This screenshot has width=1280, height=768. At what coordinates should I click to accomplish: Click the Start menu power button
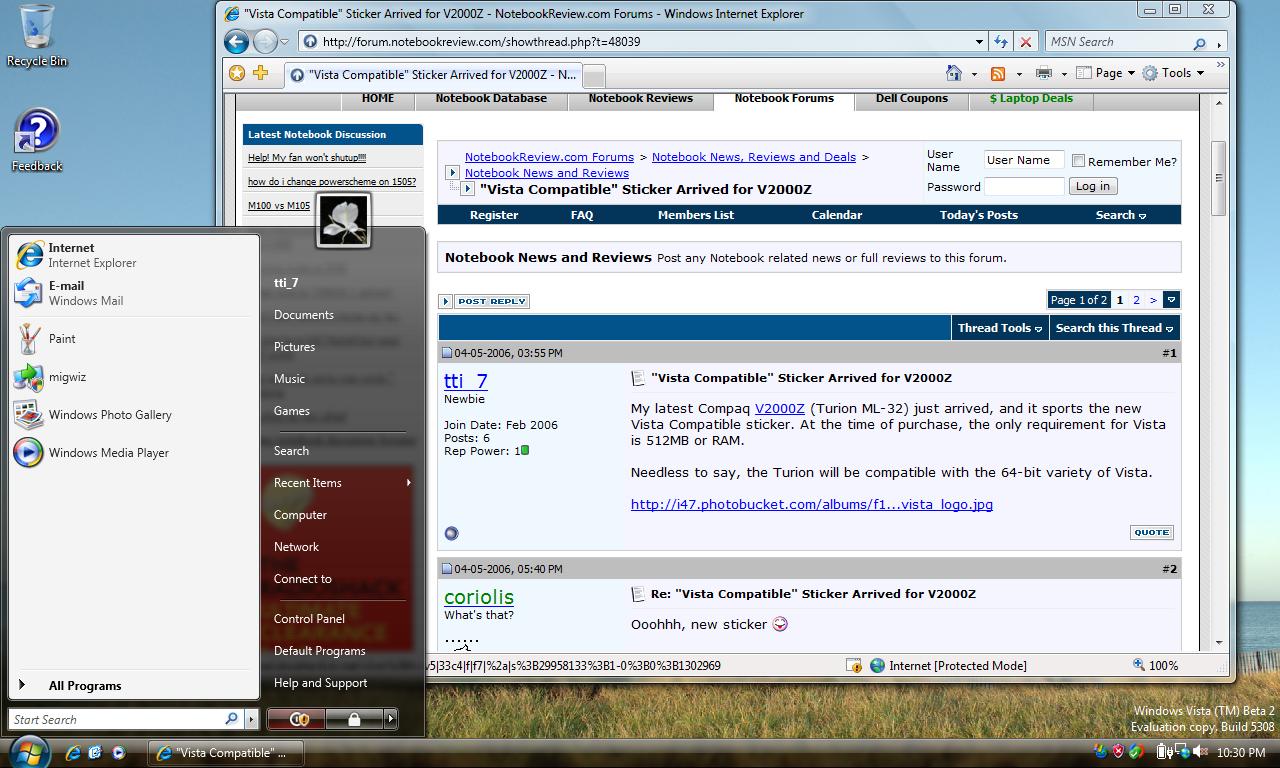[298, 719]
